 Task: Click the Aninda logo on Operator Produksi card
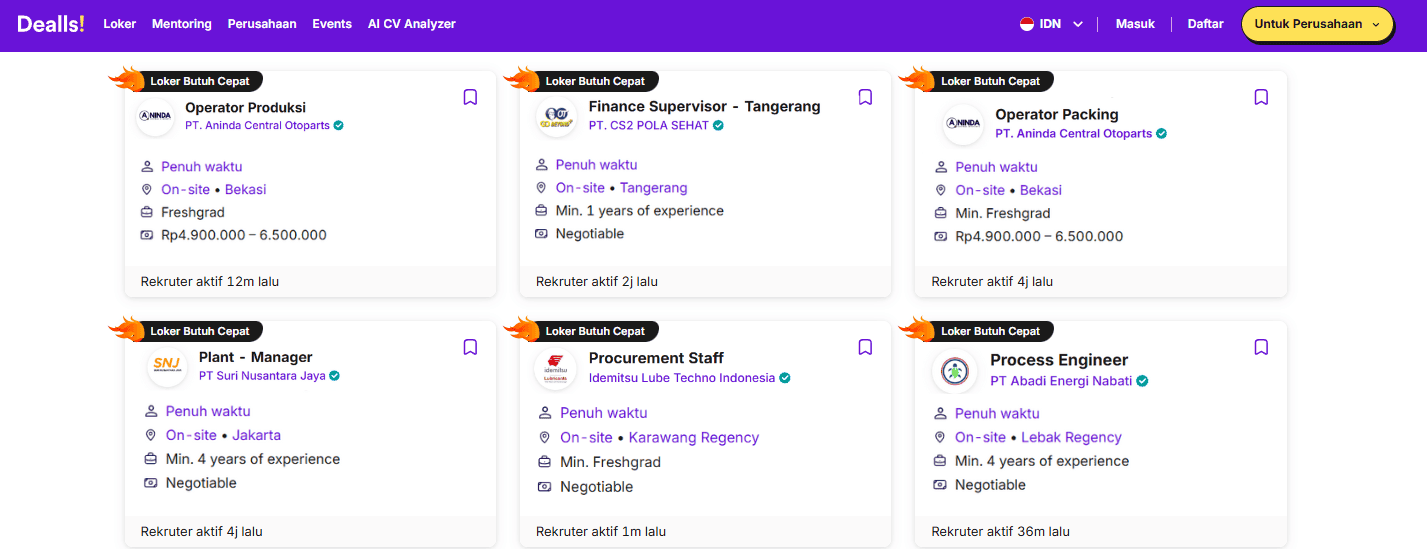point(155,116)
